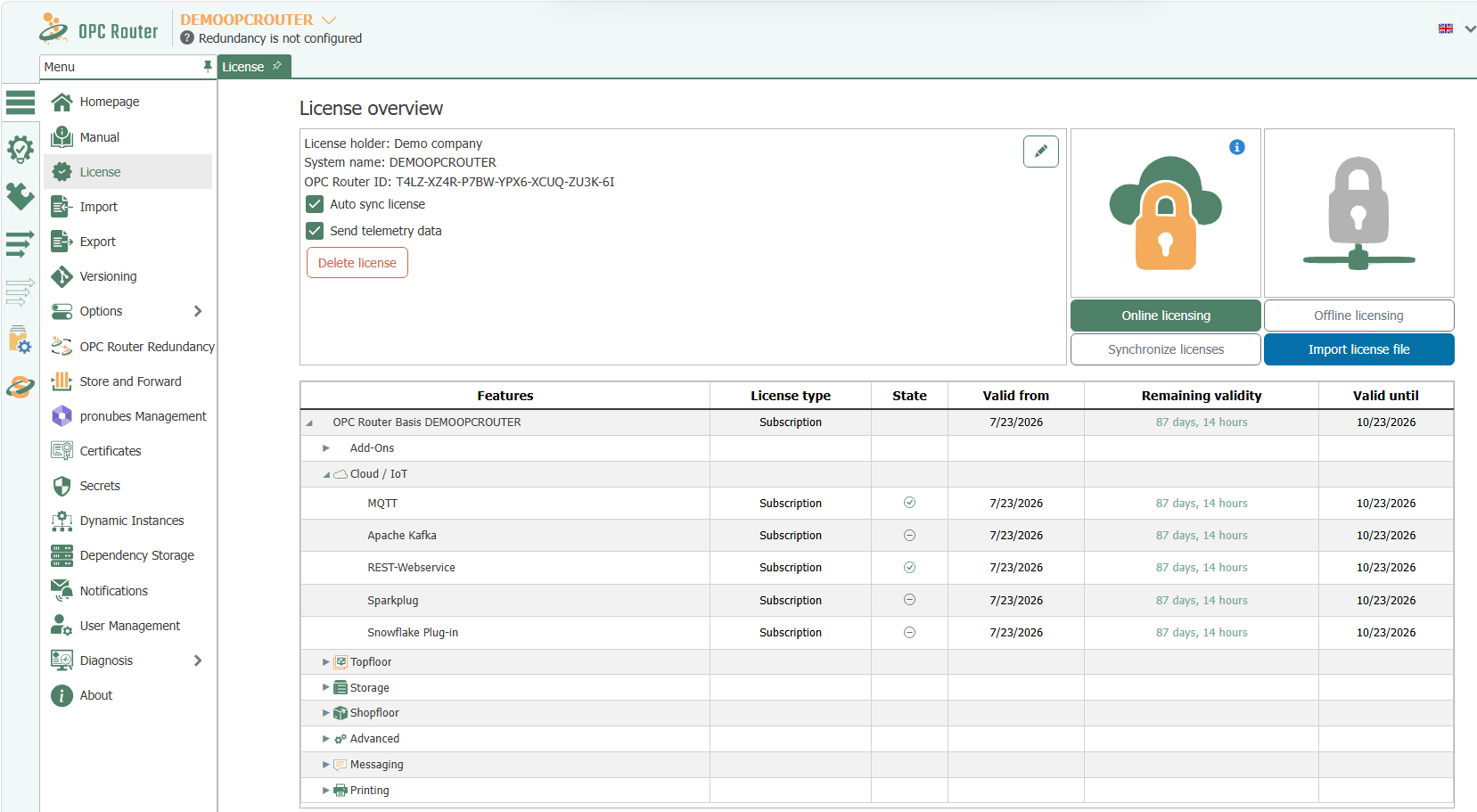1477x812 pixels.
Task: Expand the Topfloor tree node
Action: click(326, 662)
